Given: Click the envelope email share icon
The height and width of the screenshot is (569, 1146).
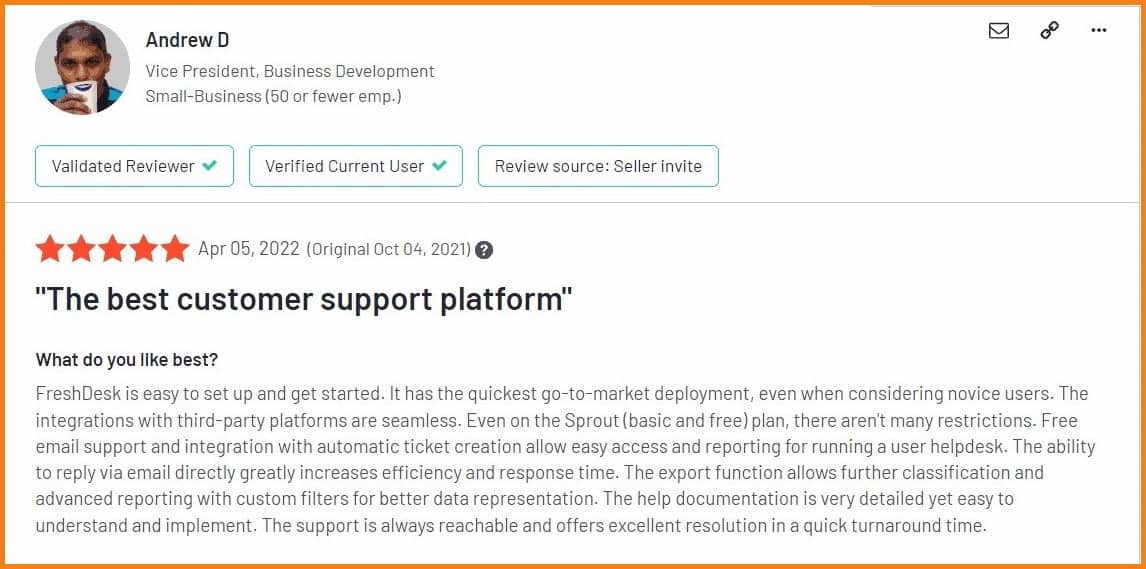Looking at the screenshot, I should 998,31.
